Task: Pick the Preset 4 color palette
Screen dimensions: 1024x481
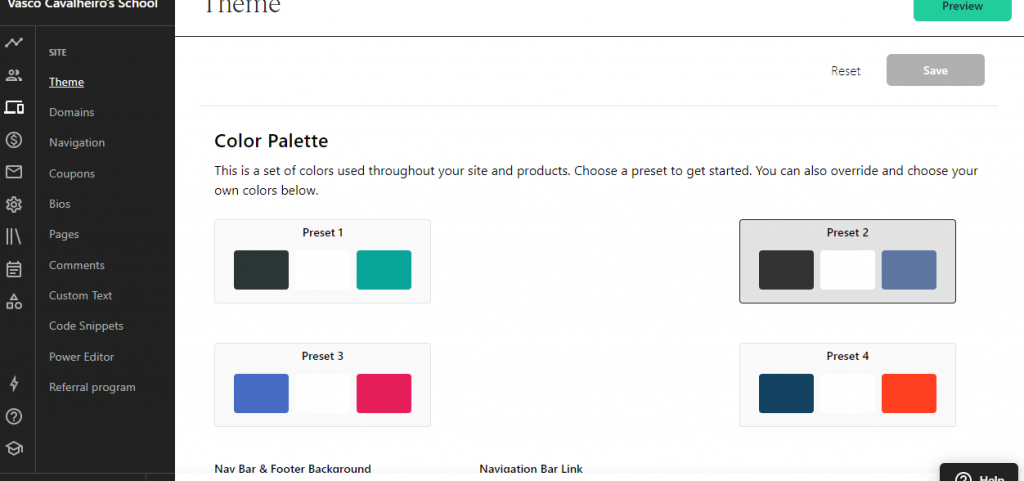Action: pyautogui.click(x=847, y=357)
